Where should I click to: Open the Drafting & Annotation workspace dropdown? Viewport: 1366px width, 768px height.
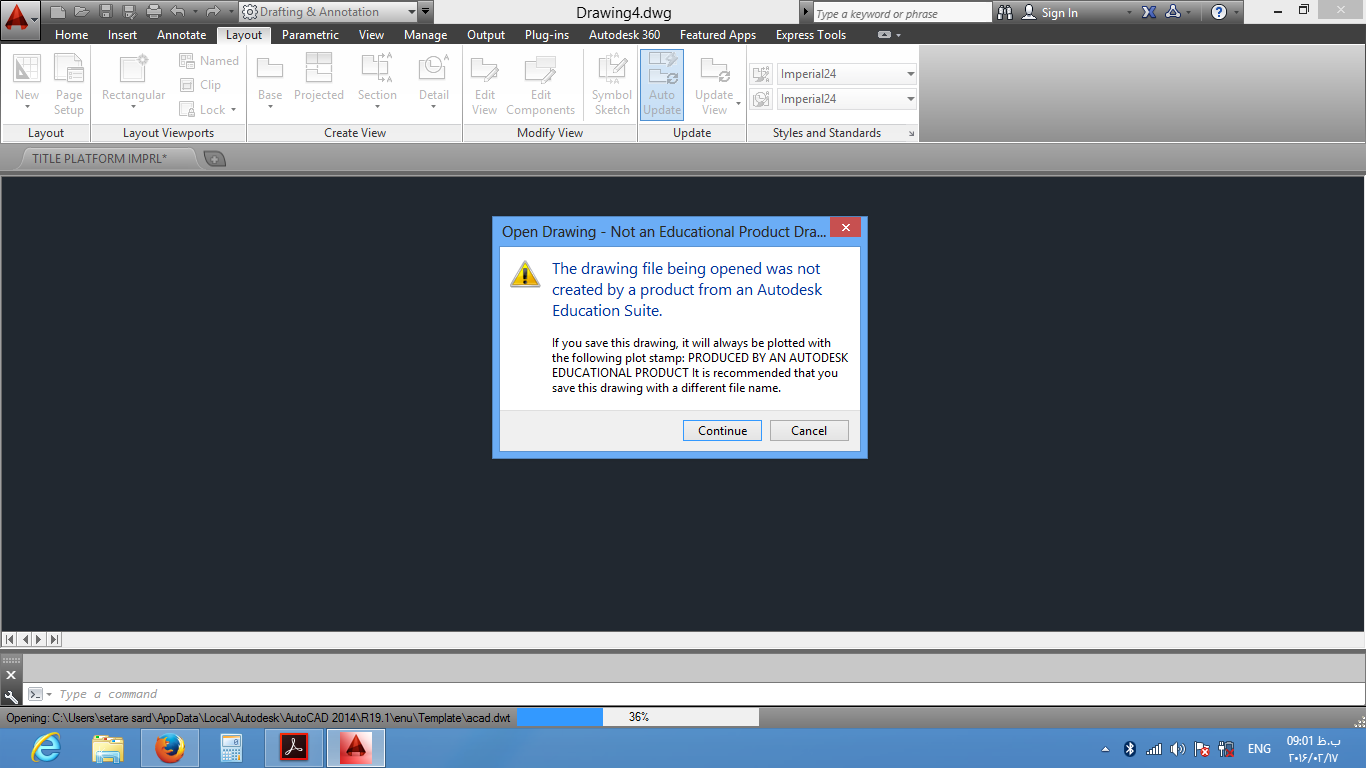[329, 12]
